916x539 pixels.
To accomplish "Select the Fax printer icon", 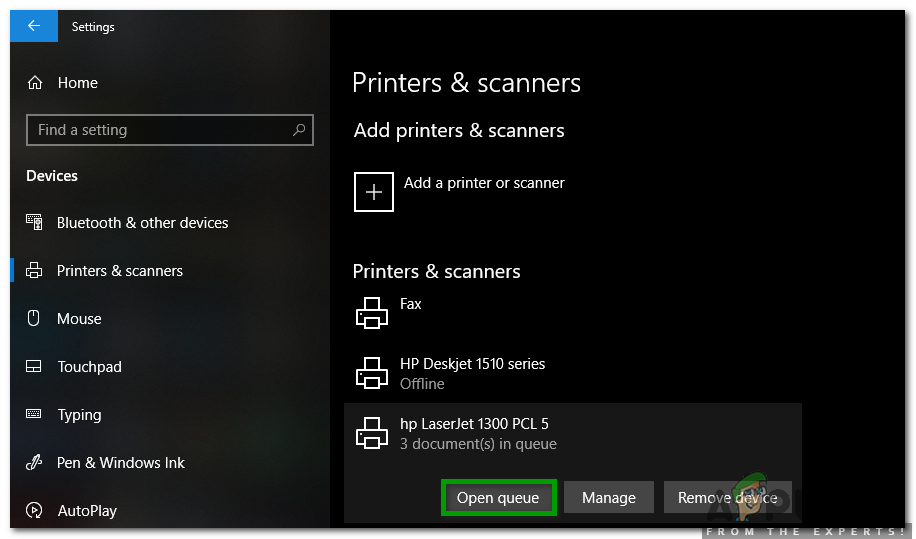I will click(372, 313).
